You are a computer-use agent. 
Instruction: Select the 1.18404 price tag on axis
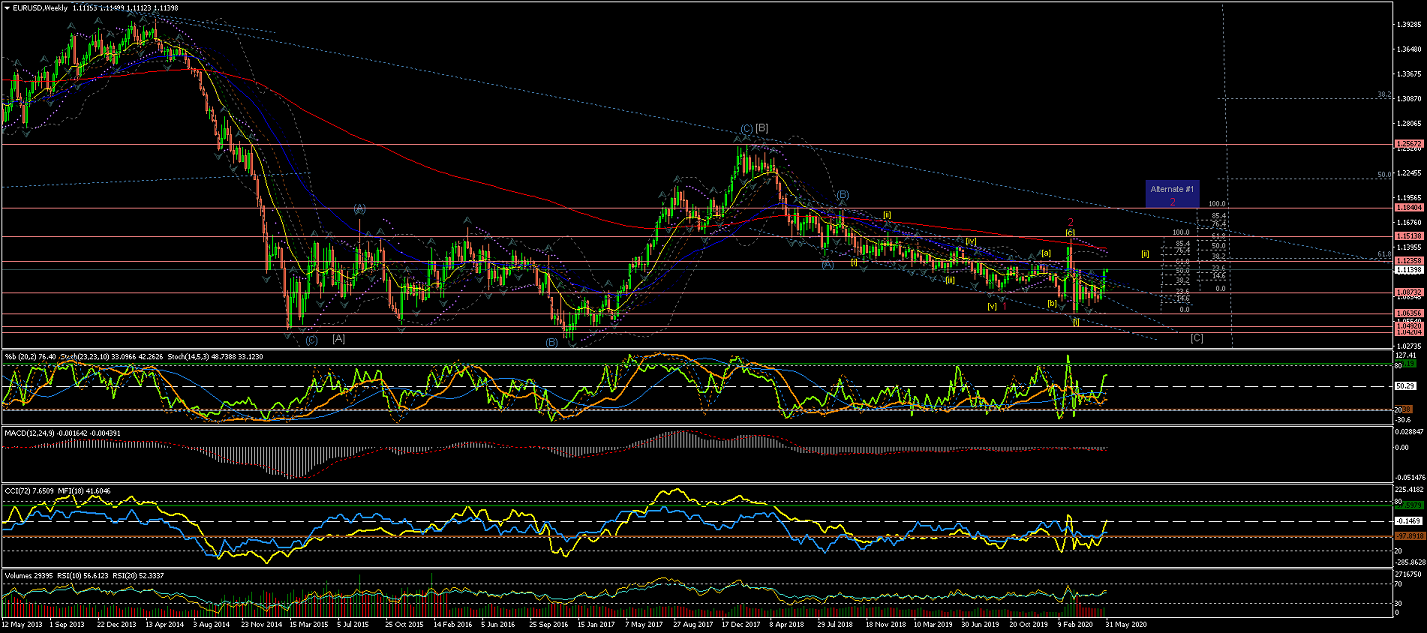click(x=1408, y=209)
